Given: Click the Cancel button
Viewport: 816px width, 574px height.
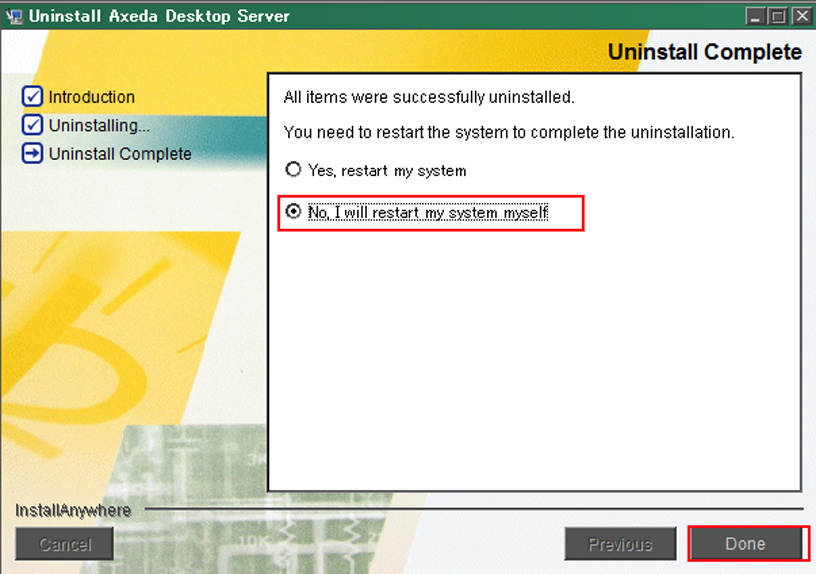Looking at the screenshot, I should [65, 544].
